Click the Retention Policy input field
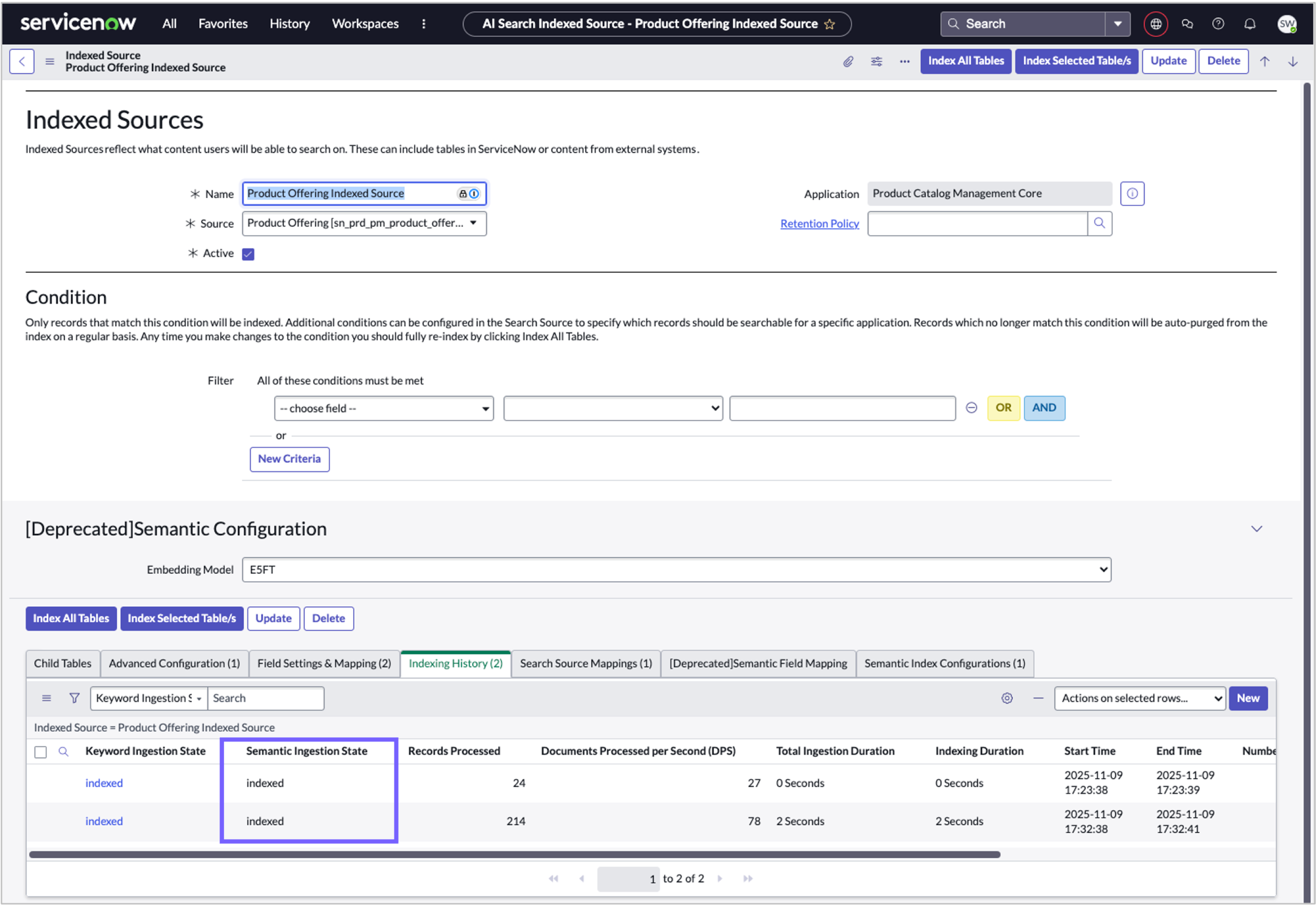The image size is (1316, 906). pos(977,223)
